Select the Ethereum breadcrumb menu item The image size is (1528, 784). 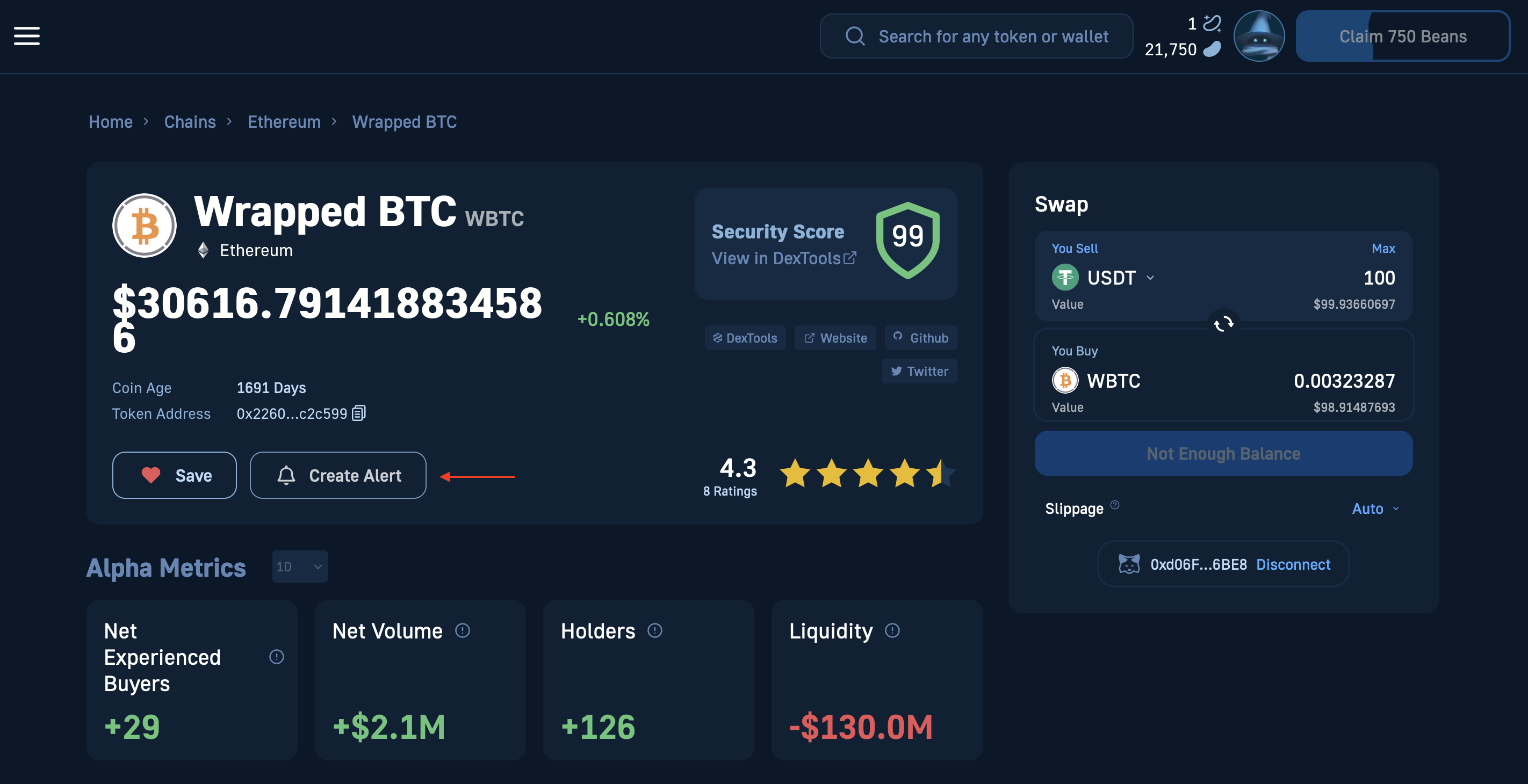click(x=284, y=120)
